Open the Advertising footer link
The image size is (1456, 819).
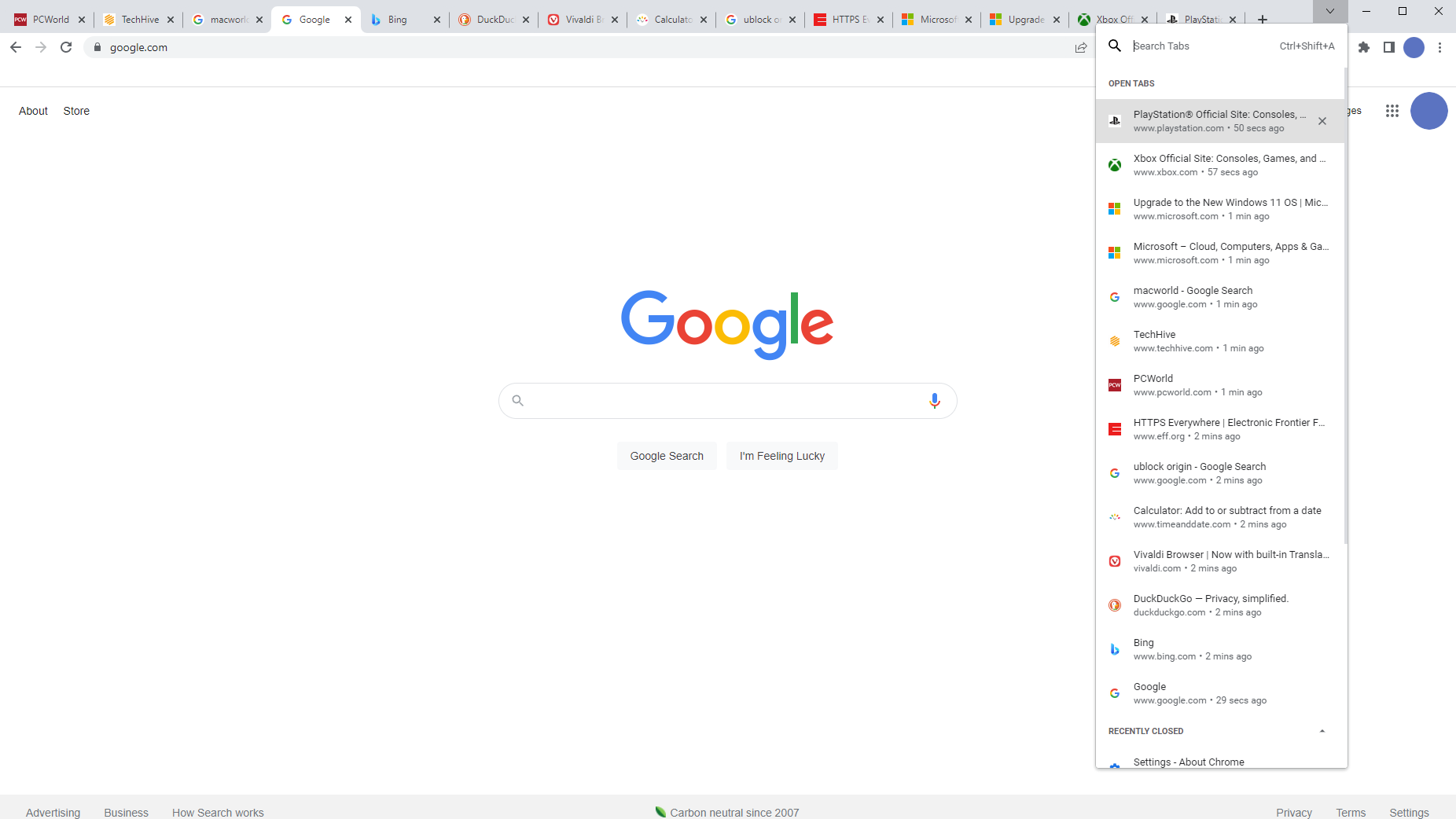point(53,812)
